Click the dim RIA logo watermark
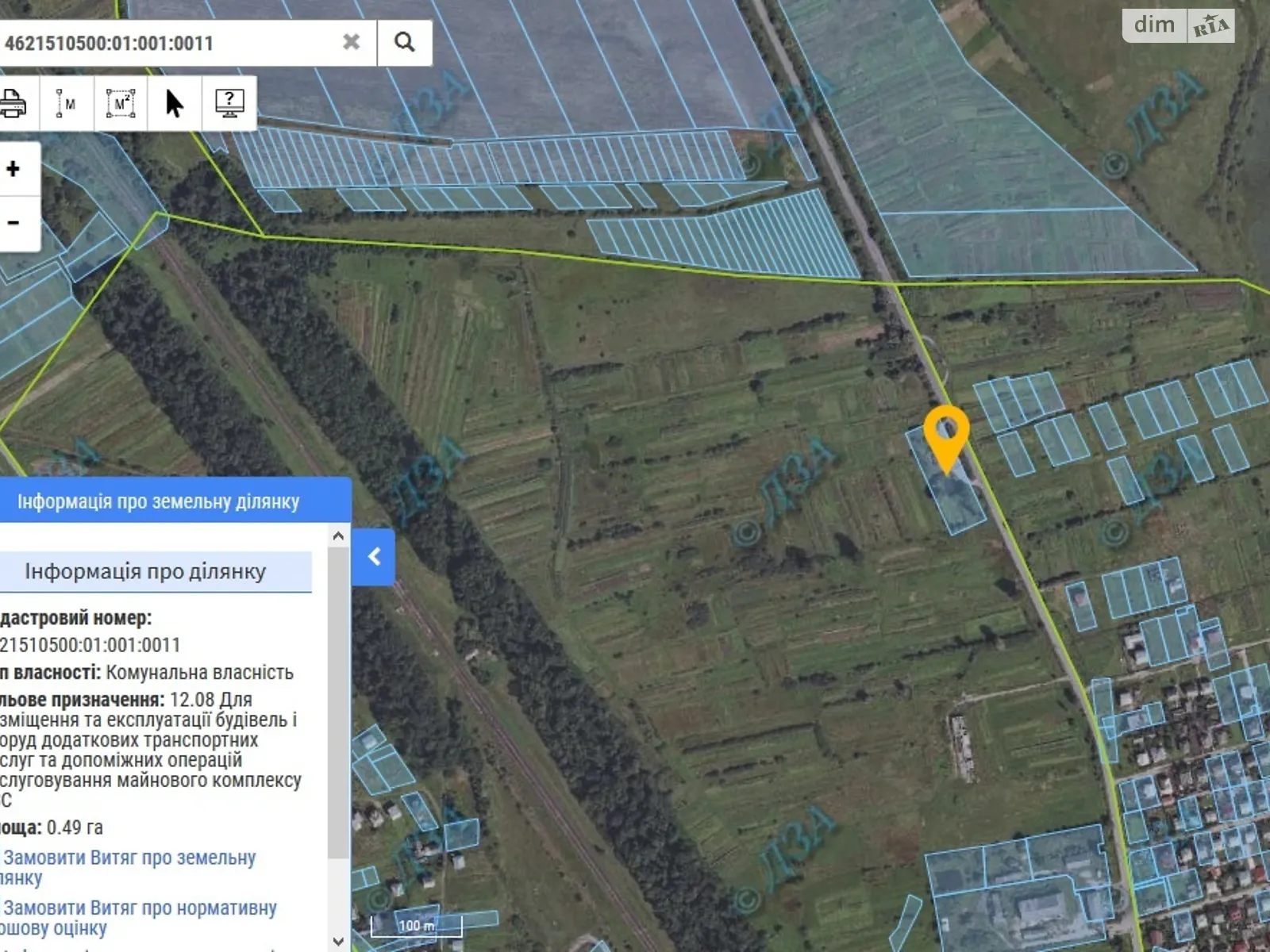Image resolution: width=1270 pixels, height=952 pixels. pos(1178,25)
